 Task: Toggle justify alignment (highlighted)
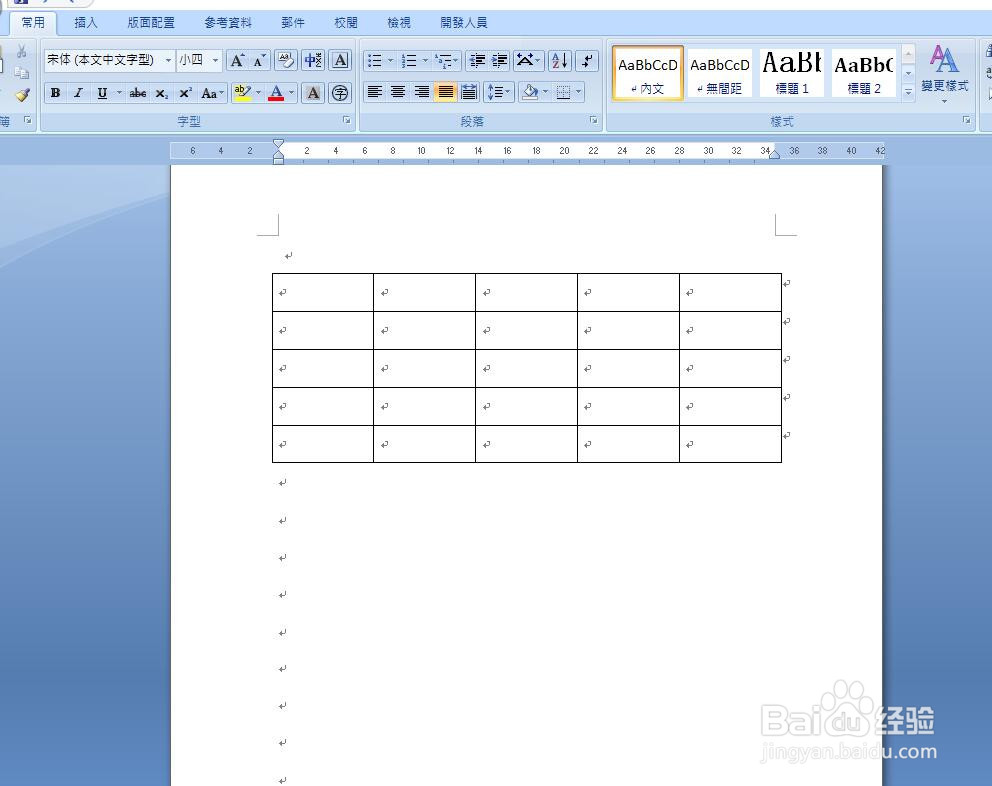point(445,92)
